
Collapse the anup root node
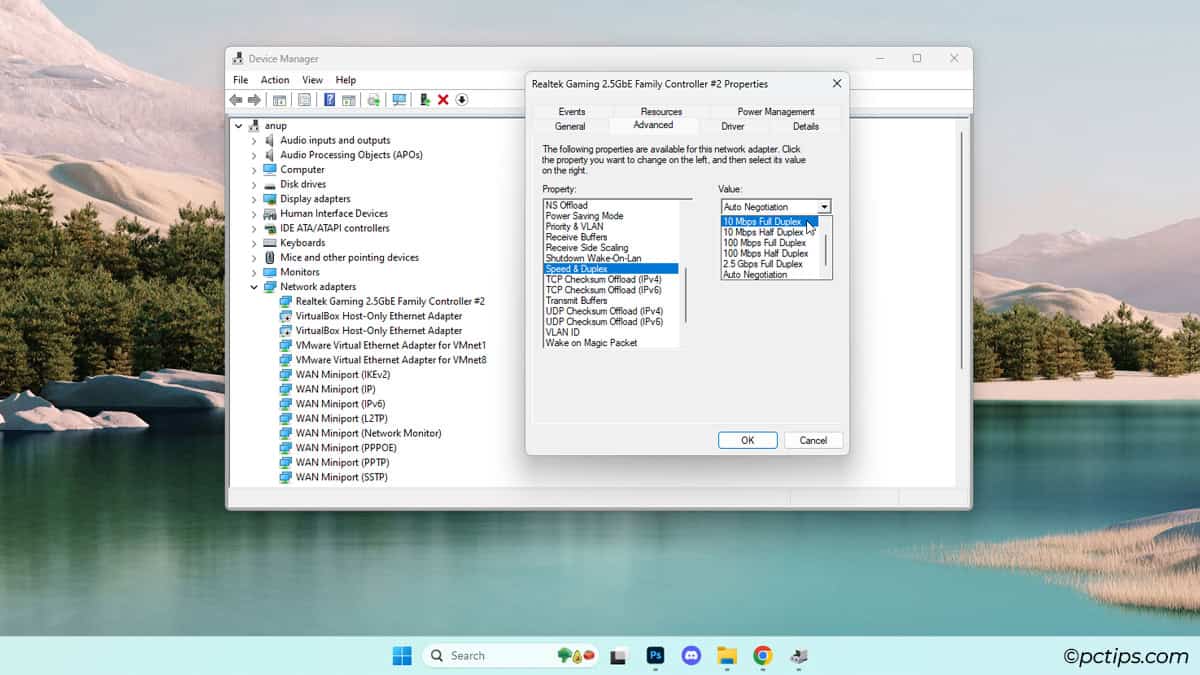(238, 126)
